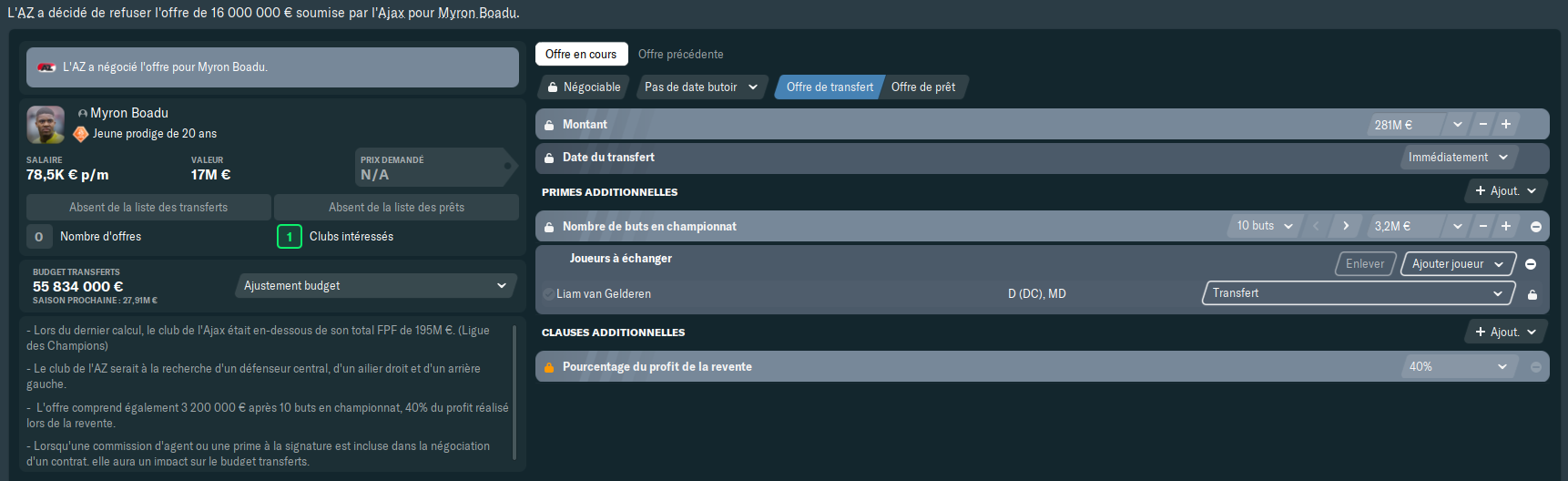Click the check icon beside Liam van Gelderen
Screen dimensions: 1568x481
pos(548,294)
